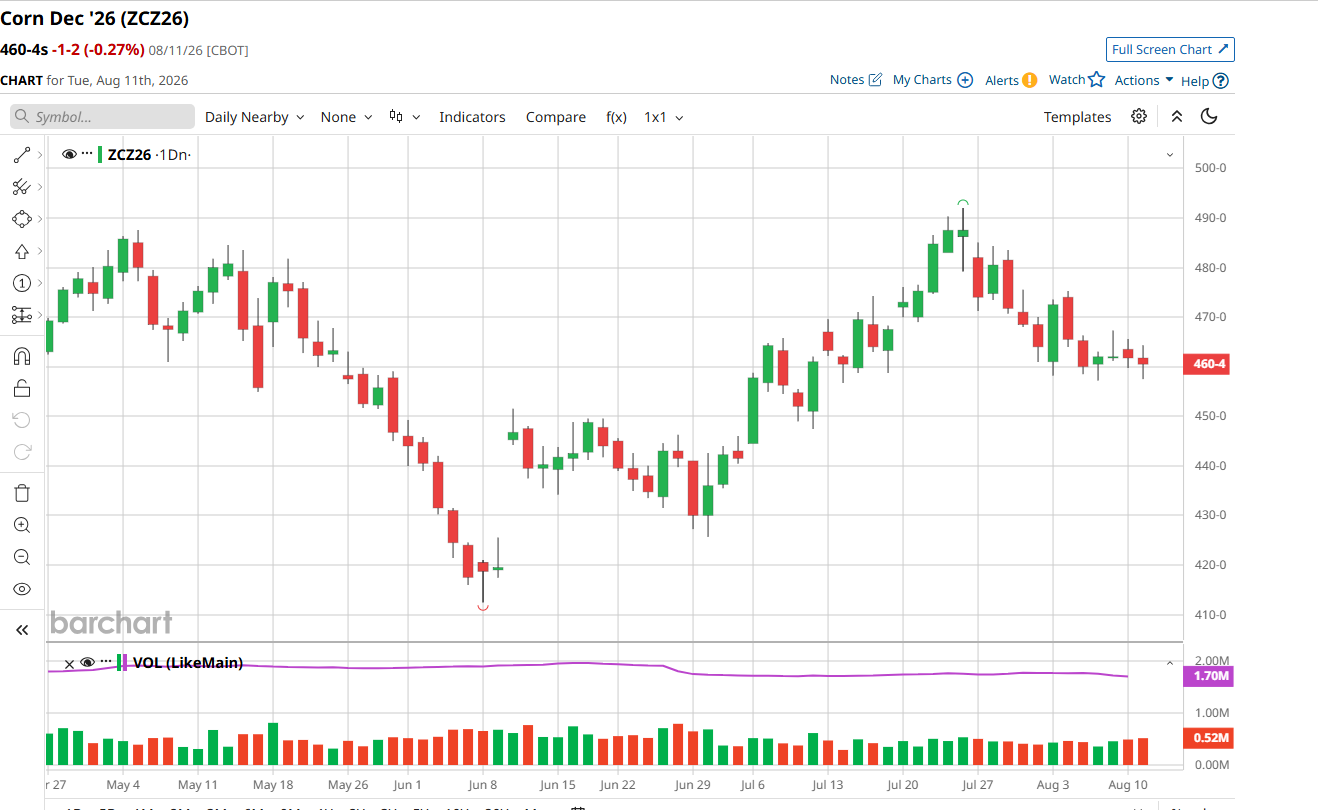Remove the VOL indicator pane

pos(69,663)
